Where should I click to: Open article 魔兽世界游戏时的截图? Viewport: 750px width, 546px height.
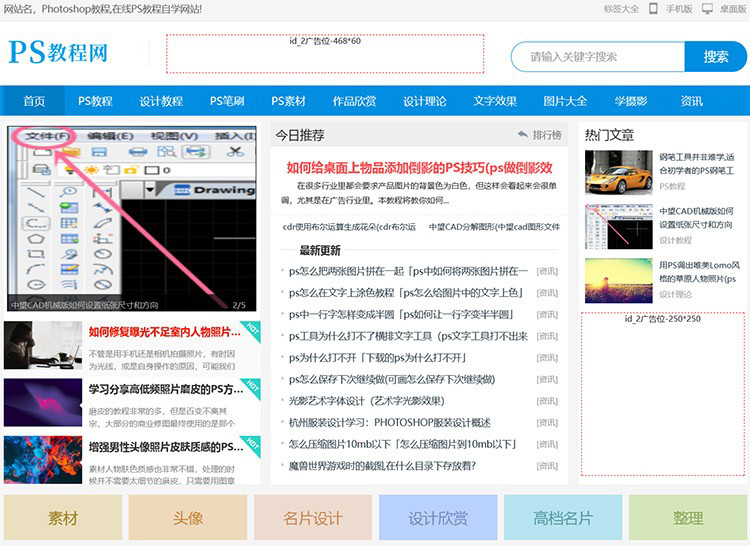(x=382, y=466)
